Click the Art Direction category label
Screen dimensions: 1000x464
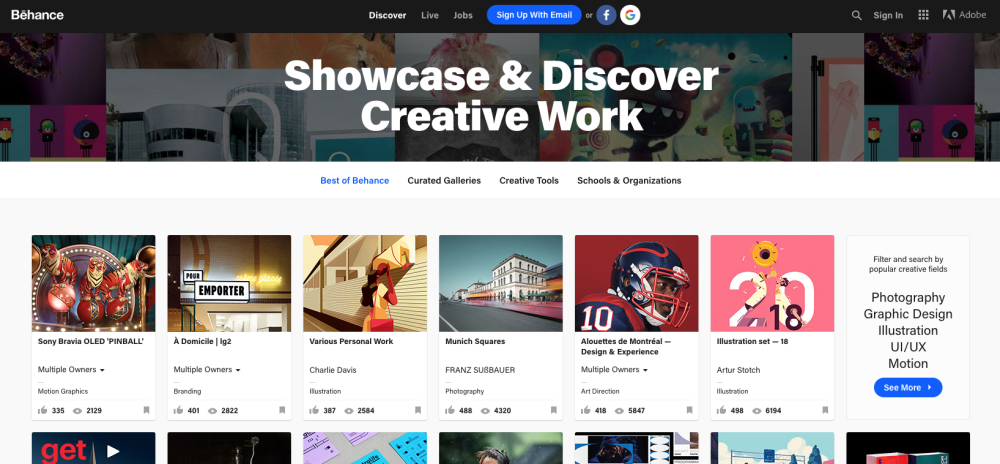[x=600, y=391]
